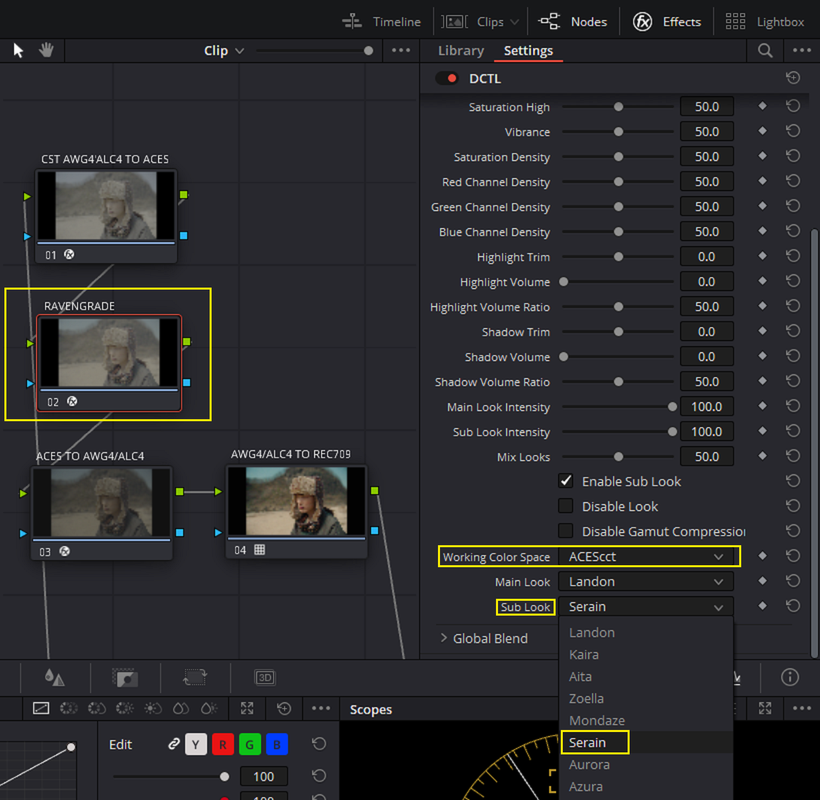820x800 pixels.
Task: Enable Disable Gamut Compression checkbox
Action: click(565, 531)
